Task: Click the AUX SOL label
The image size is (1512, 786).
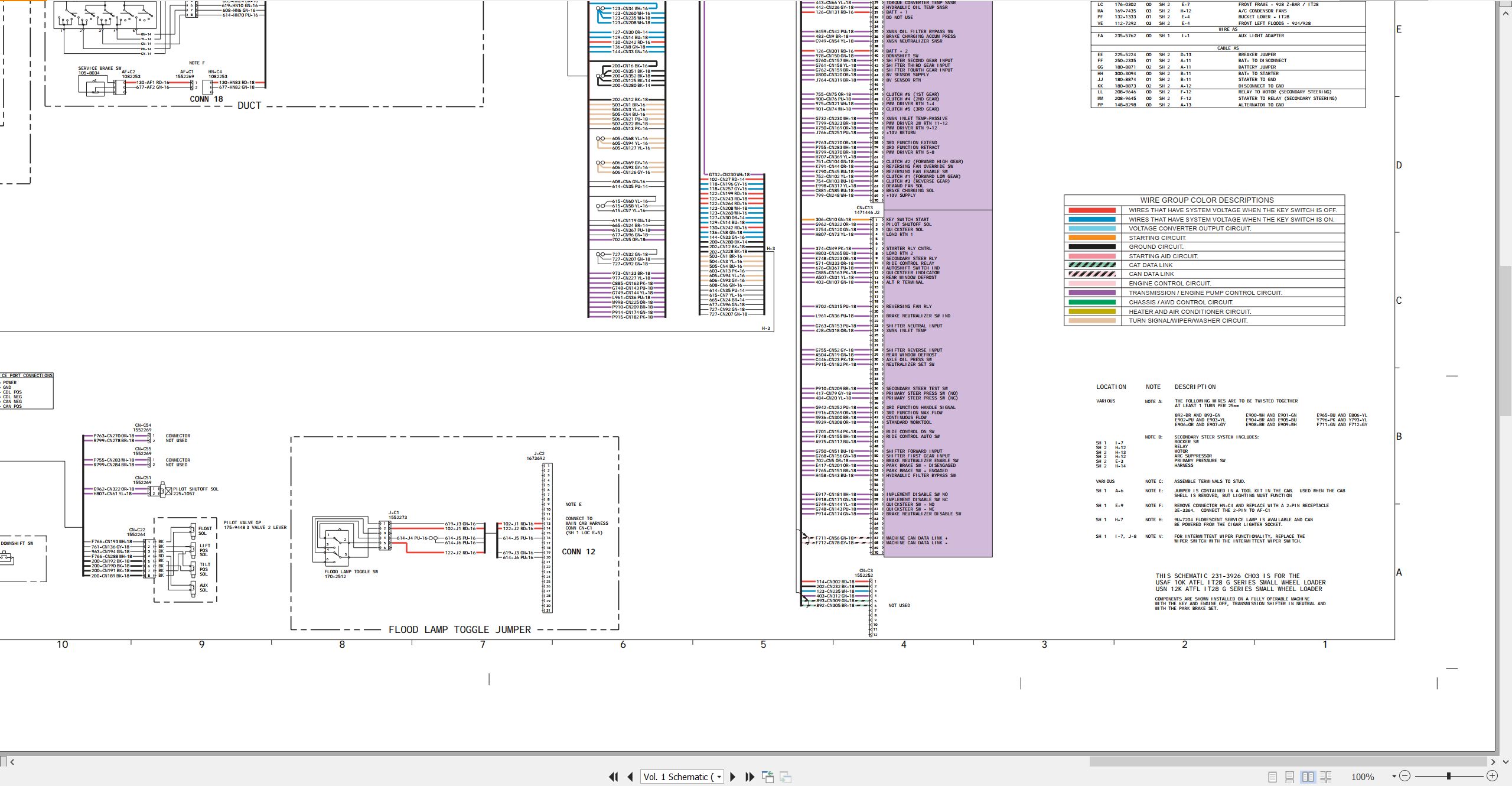Action: click(x=204, y=587)
